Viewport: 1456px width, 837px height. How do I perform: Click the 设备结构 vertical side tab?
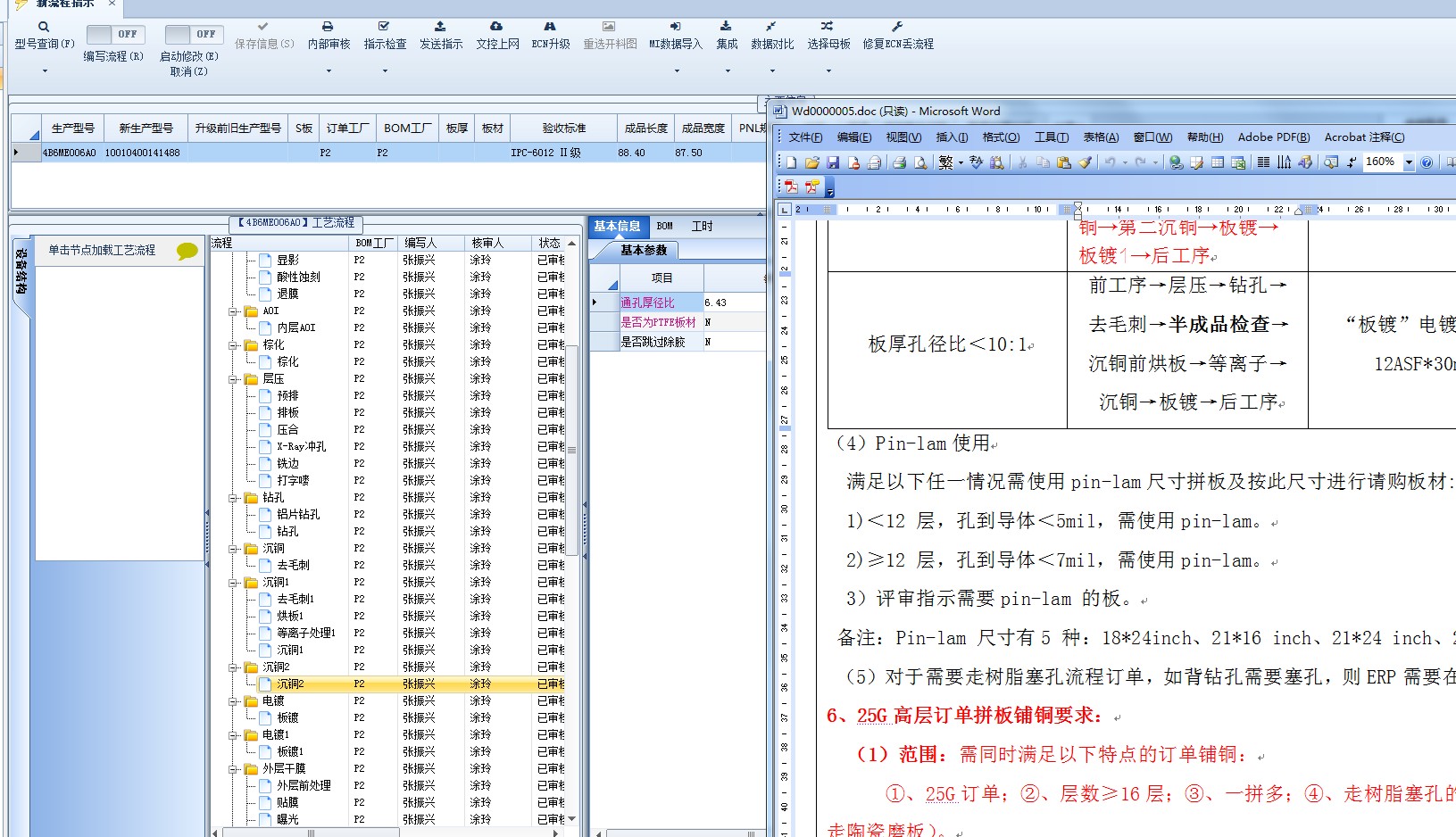pyautogui.click(x=21, y=271)
